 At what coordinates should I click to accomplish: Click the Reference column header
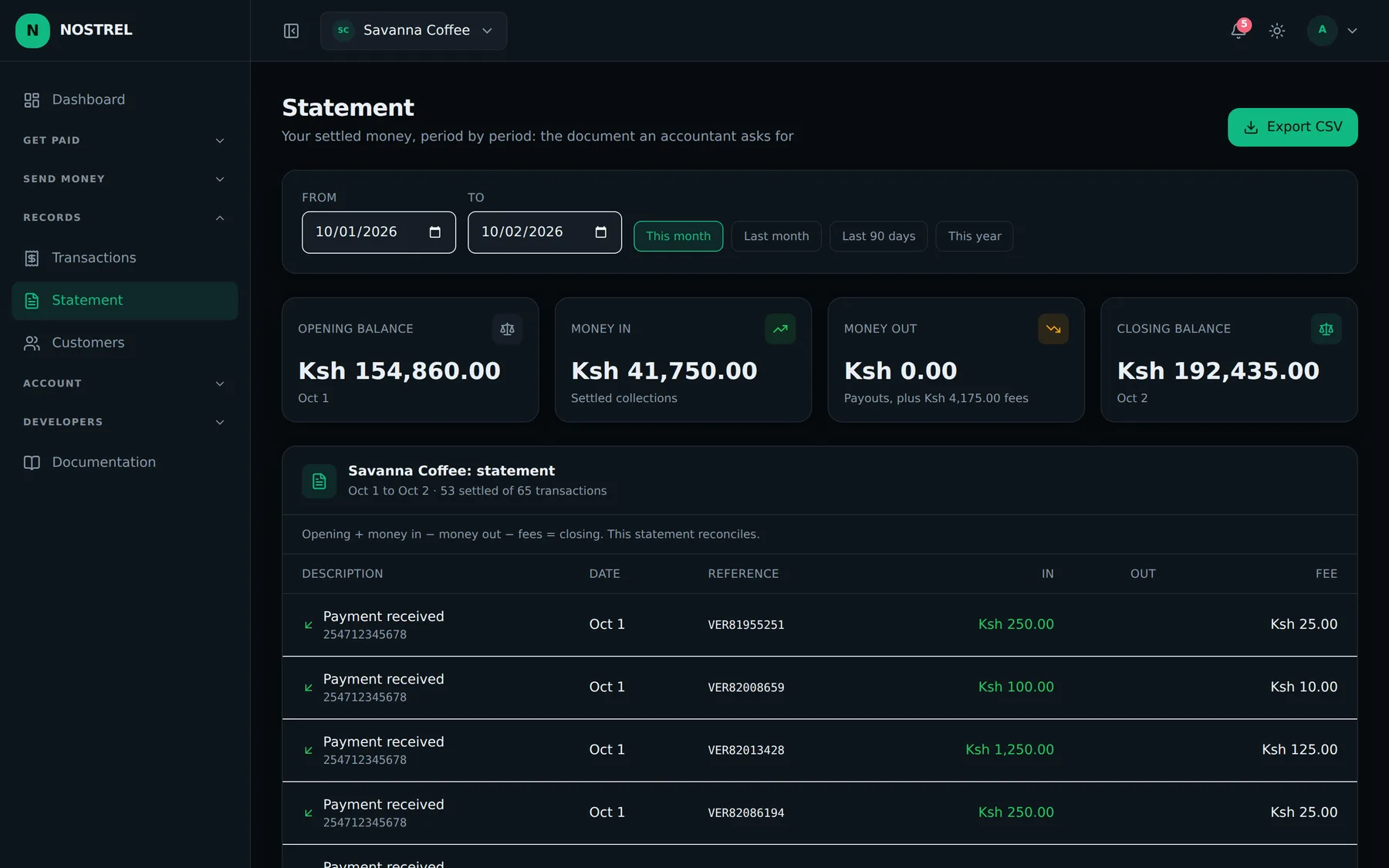pyautogui.click(x=744, y=574)
